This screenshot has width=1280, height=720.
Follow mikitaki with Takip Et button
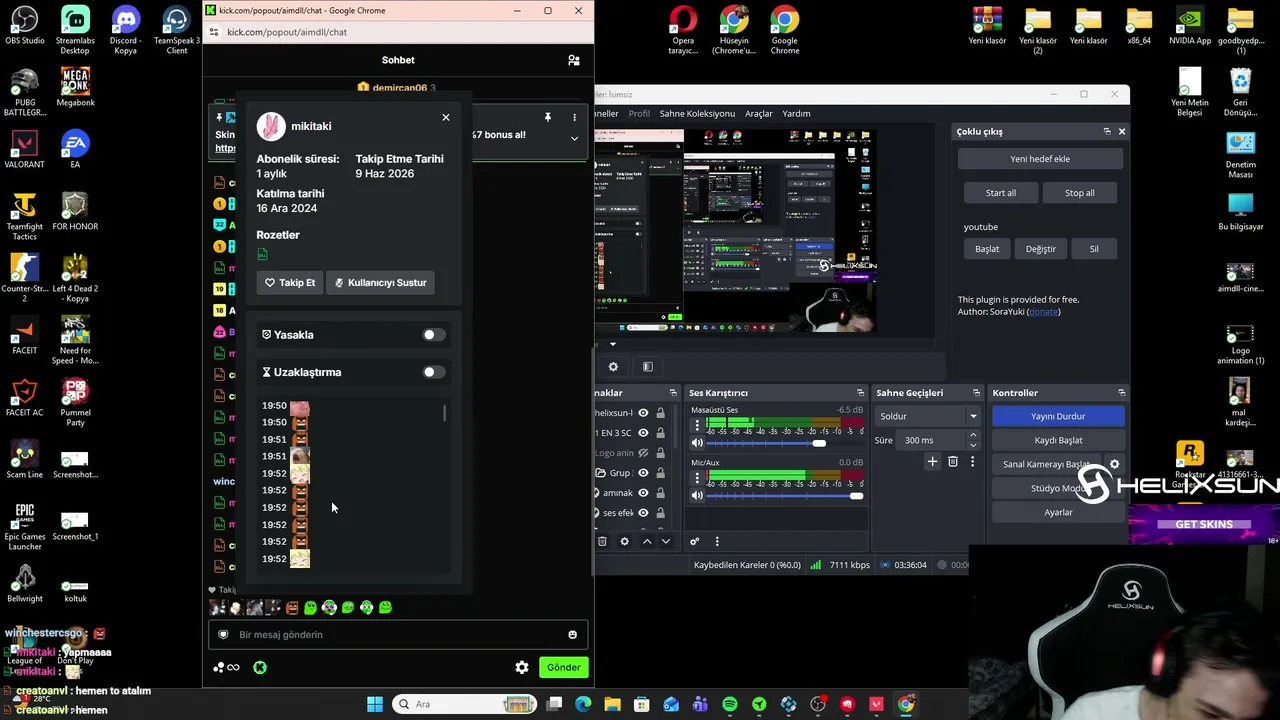290,283
